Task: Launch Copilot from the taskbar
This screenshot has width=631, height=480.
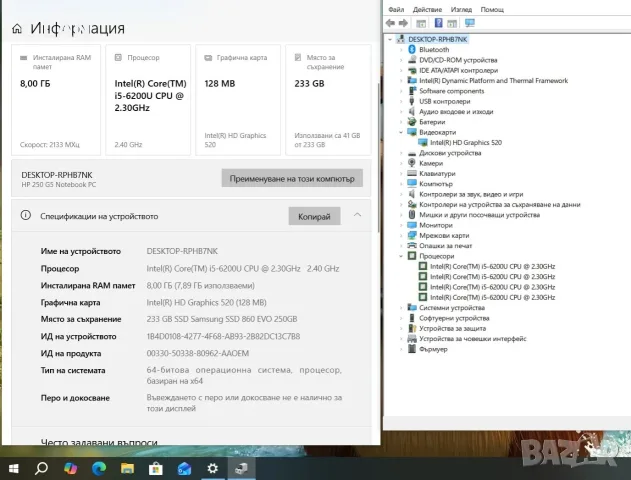Action: click(70, 468)
